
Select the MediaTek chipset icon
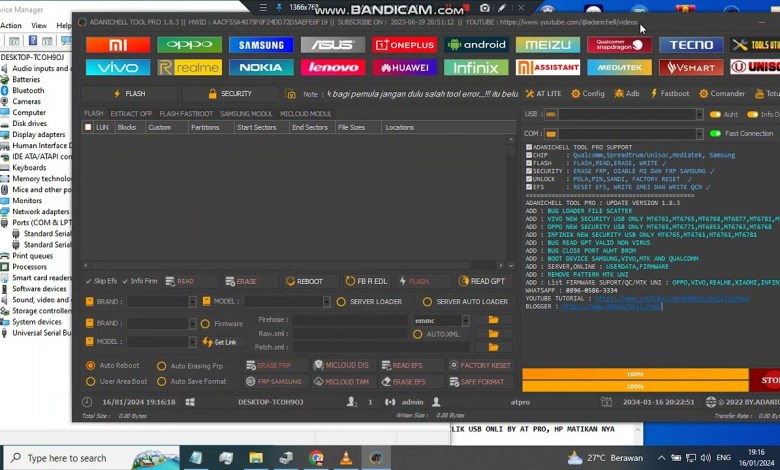pos(620,68)
